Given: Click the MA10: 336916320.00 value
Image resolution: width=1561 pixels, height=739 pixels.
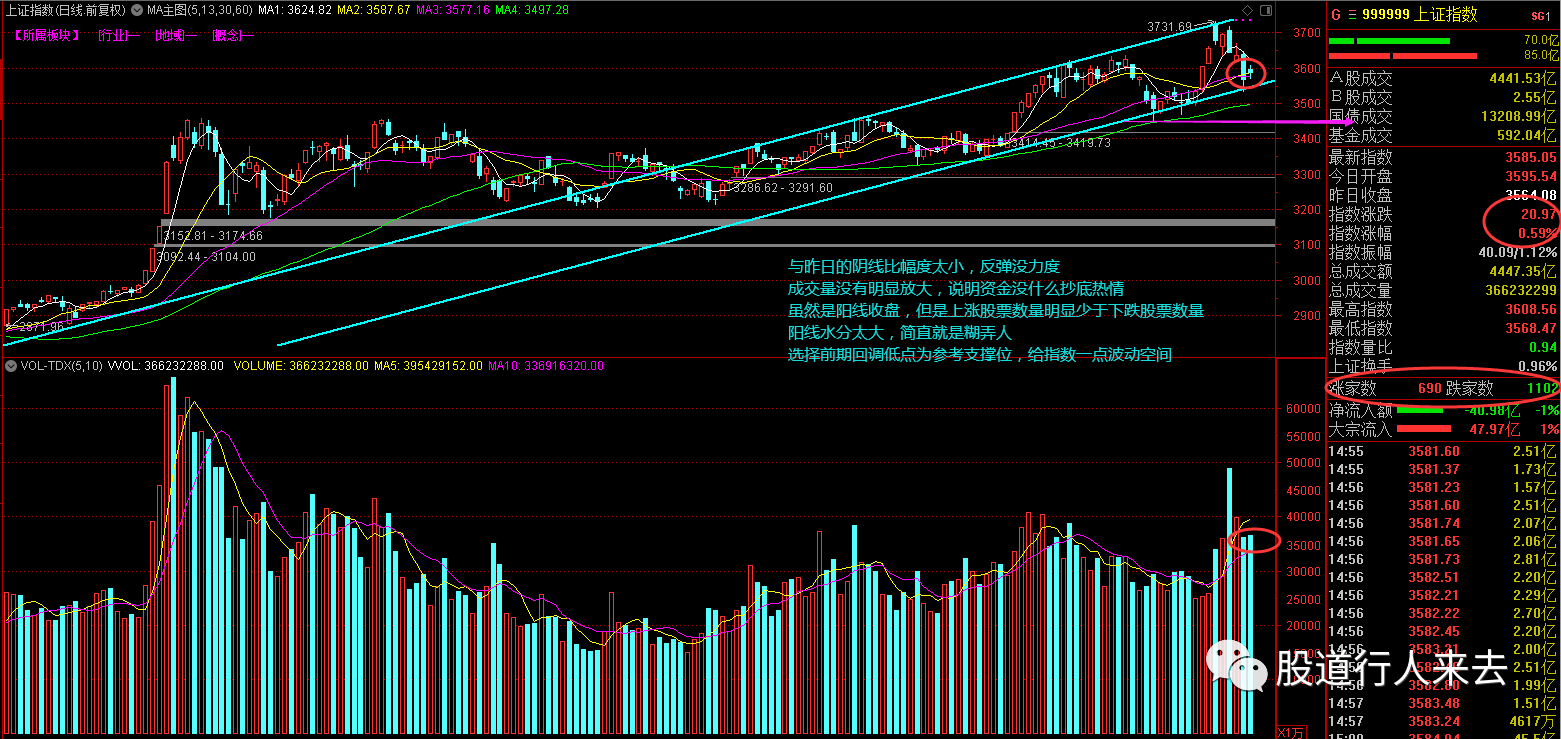Looking at the screenshot, I should pyautogui.click(x=547, y=366).
